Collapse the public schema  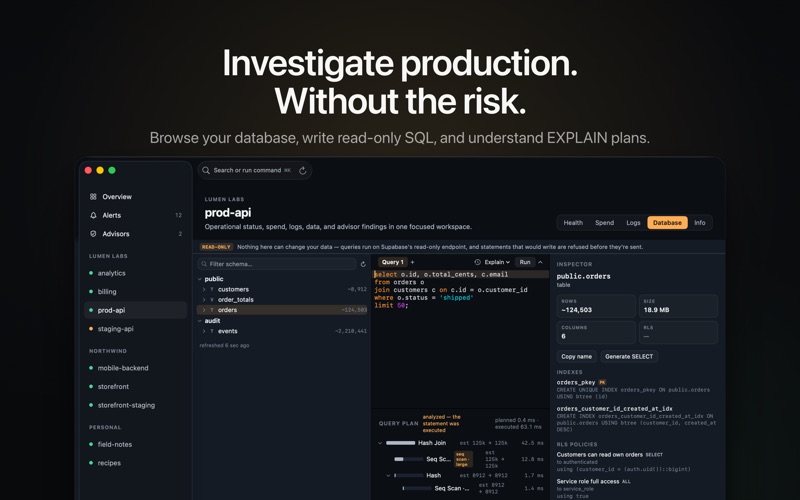point(199,279)
